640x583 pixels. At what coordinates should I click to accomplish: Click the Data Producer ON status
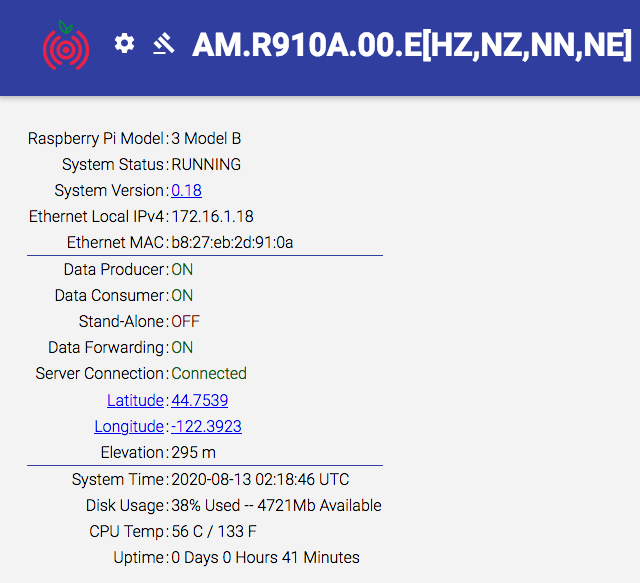(182, 269)
